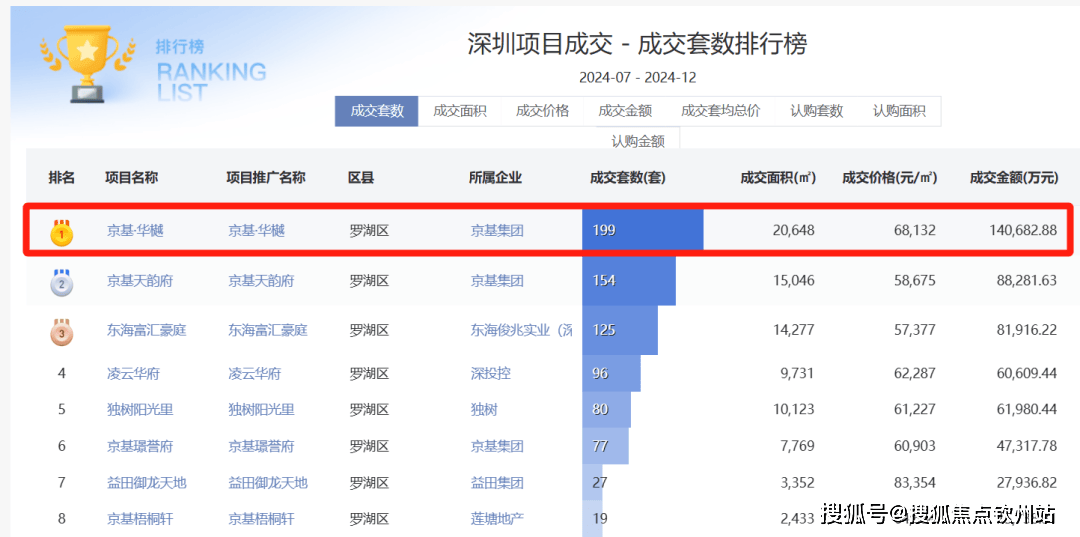Open 京基梧桐轩 in the 项目推广名称 column
Viewport: 1080px width, 537px height.
261,518
